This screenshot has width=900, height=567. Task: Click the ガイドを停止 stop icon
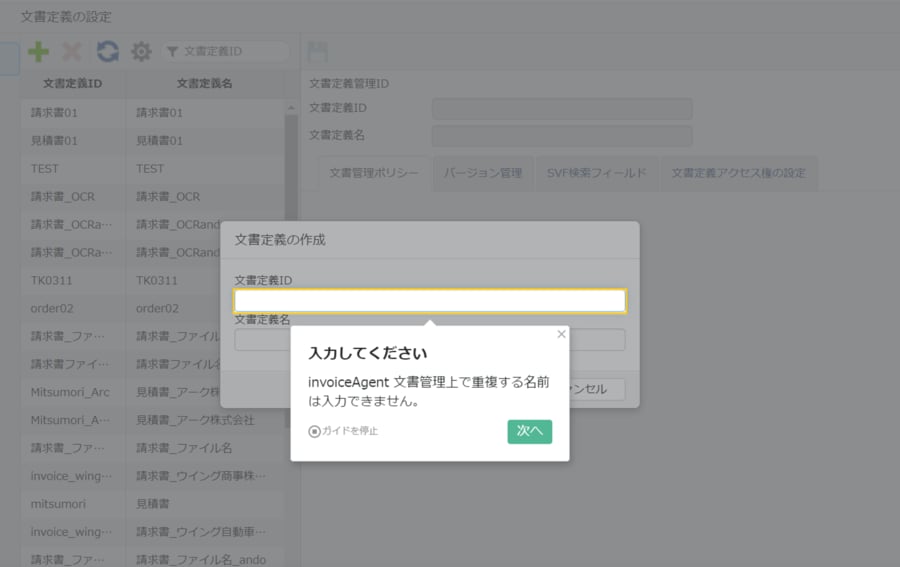click(x=315, y=431)
